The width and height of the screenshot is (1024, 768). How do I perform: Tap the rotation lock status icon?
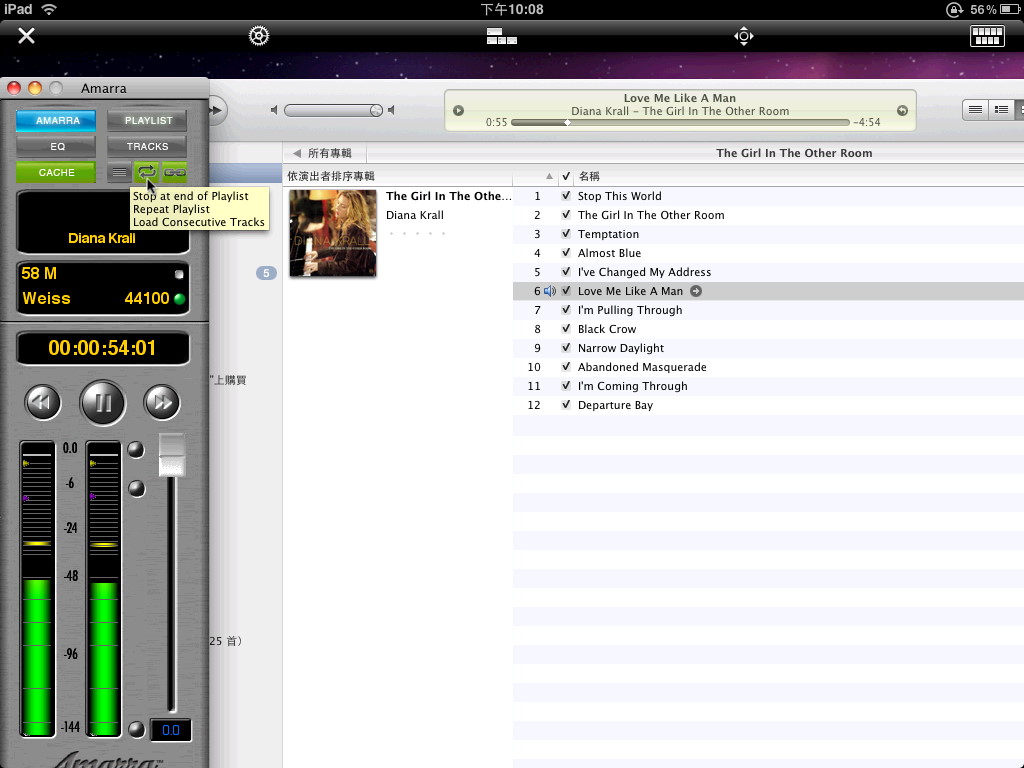[954, 9]
